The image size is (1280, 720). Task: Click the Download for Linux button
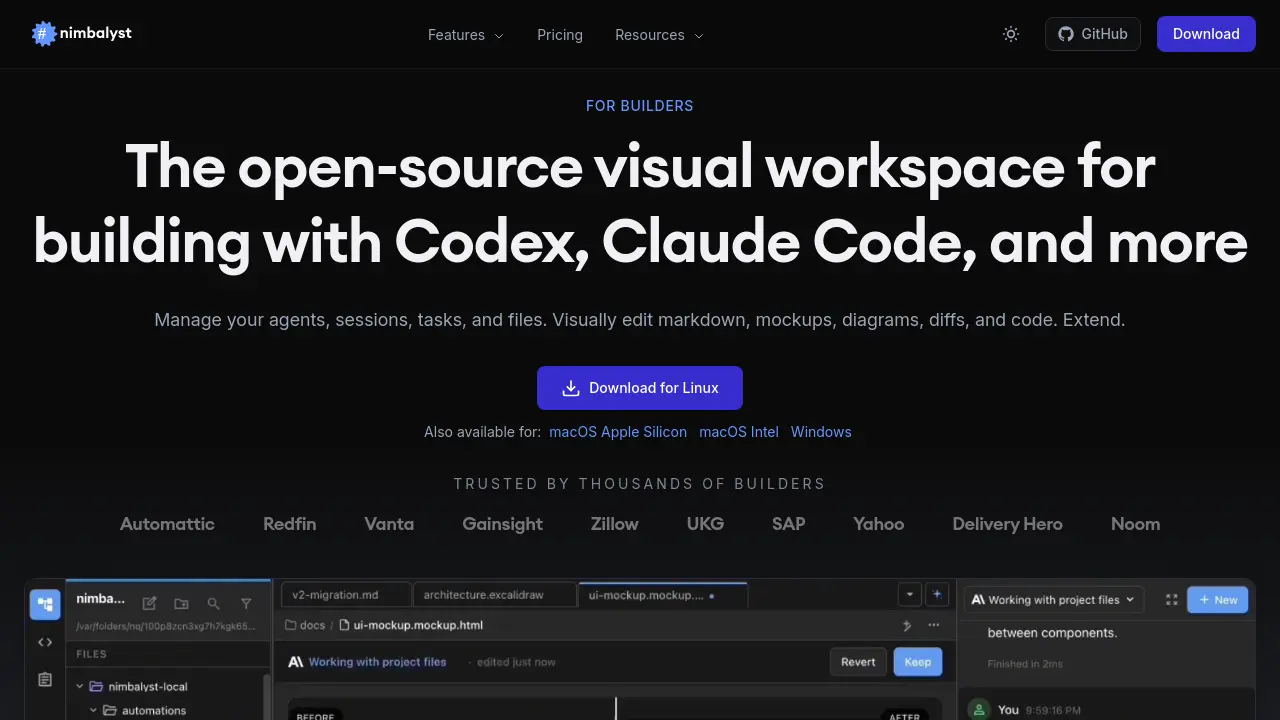[x=640, y=388]
